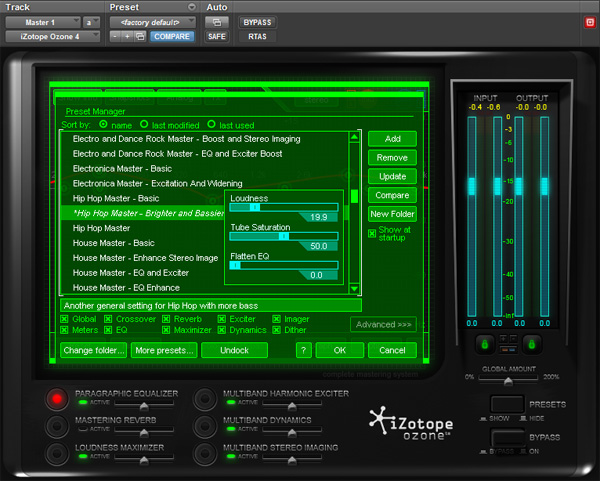The height and width of the screenshot is (481, 600).
Task: Click the New Folder button
Action: (392, 214)
